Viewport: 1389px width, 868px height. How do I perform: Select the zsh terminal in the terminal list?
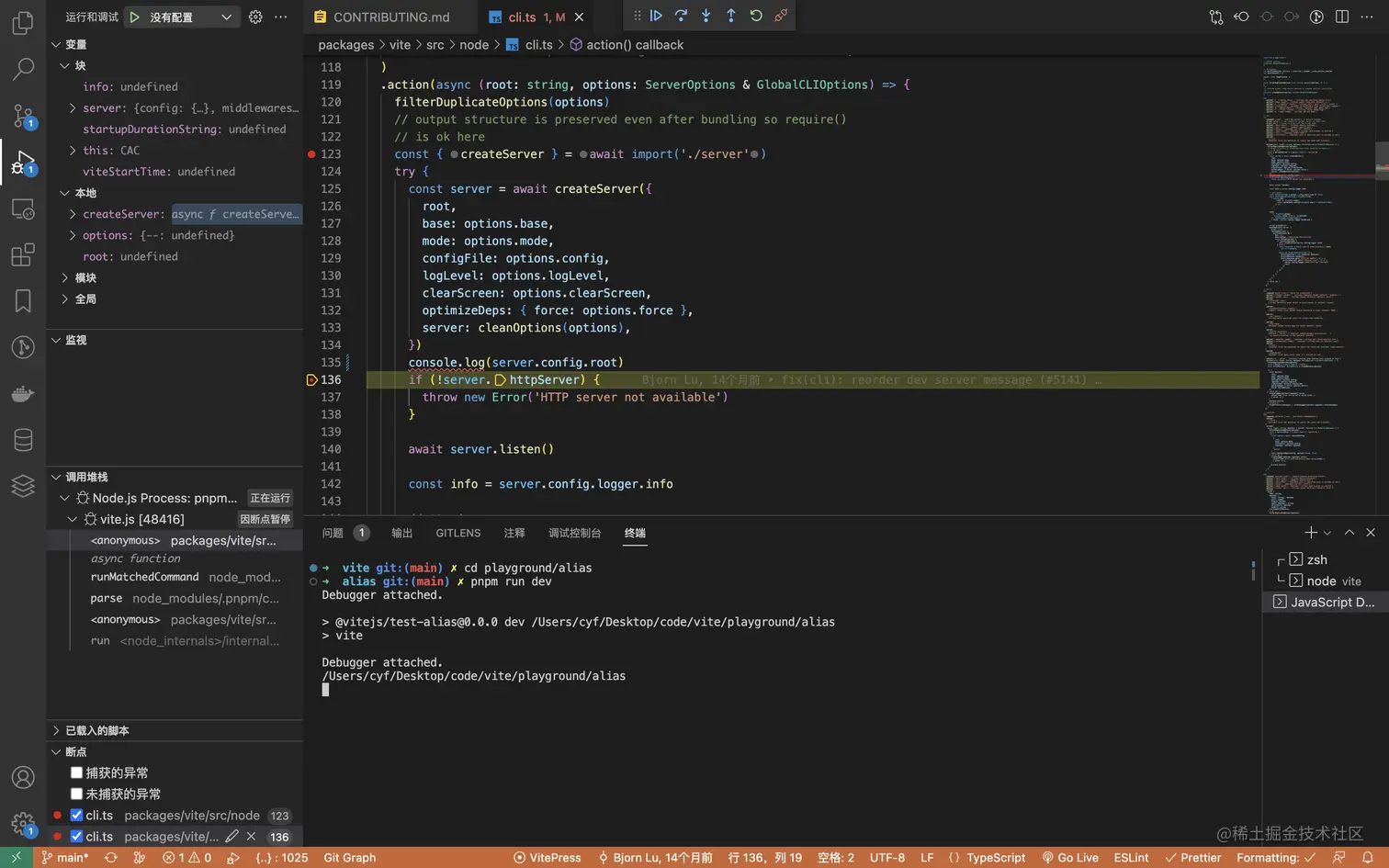[1325, 559]
